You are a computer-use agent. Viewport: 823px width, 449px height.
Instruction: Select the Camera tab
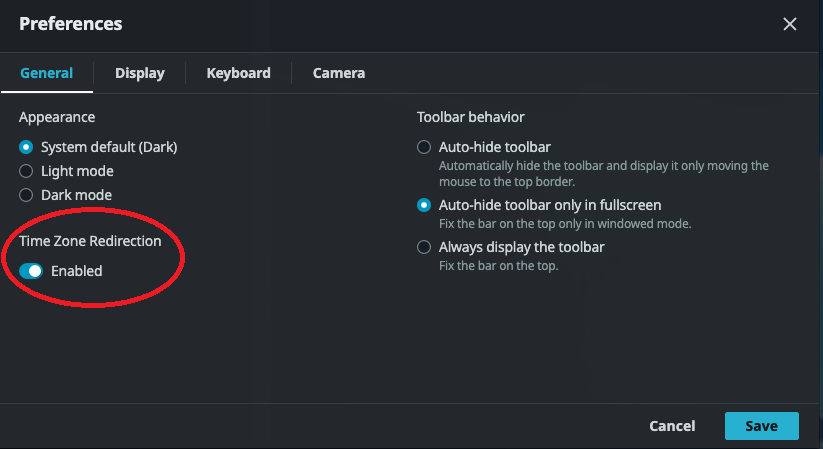[x=339, y=73]
